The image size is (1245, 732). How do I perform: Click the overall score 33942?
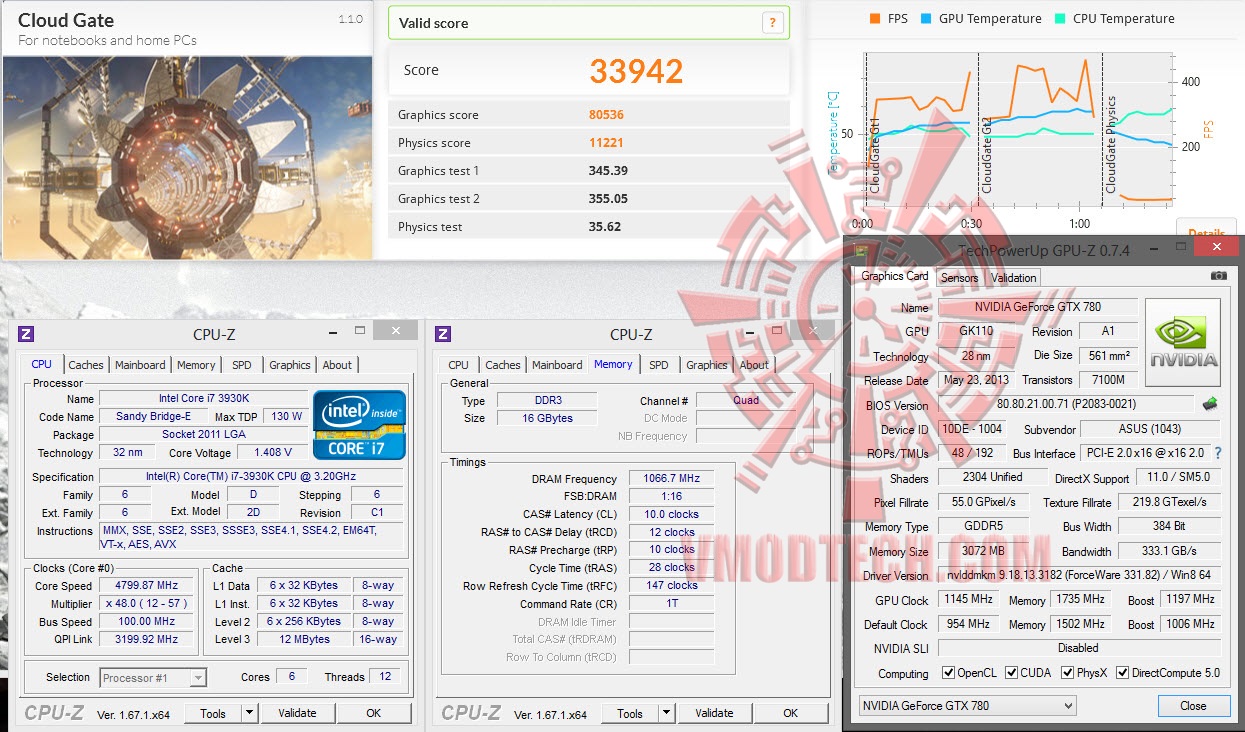636,71
